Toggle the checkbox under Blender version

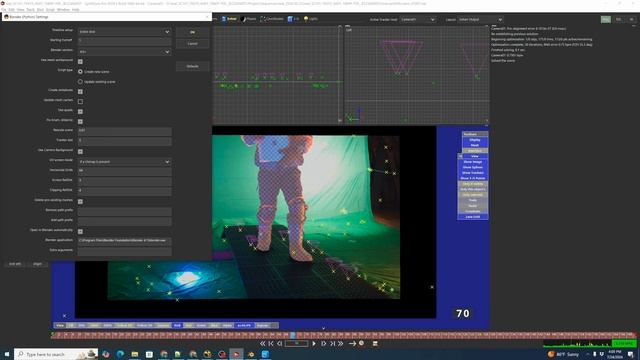tap(80, 62)
